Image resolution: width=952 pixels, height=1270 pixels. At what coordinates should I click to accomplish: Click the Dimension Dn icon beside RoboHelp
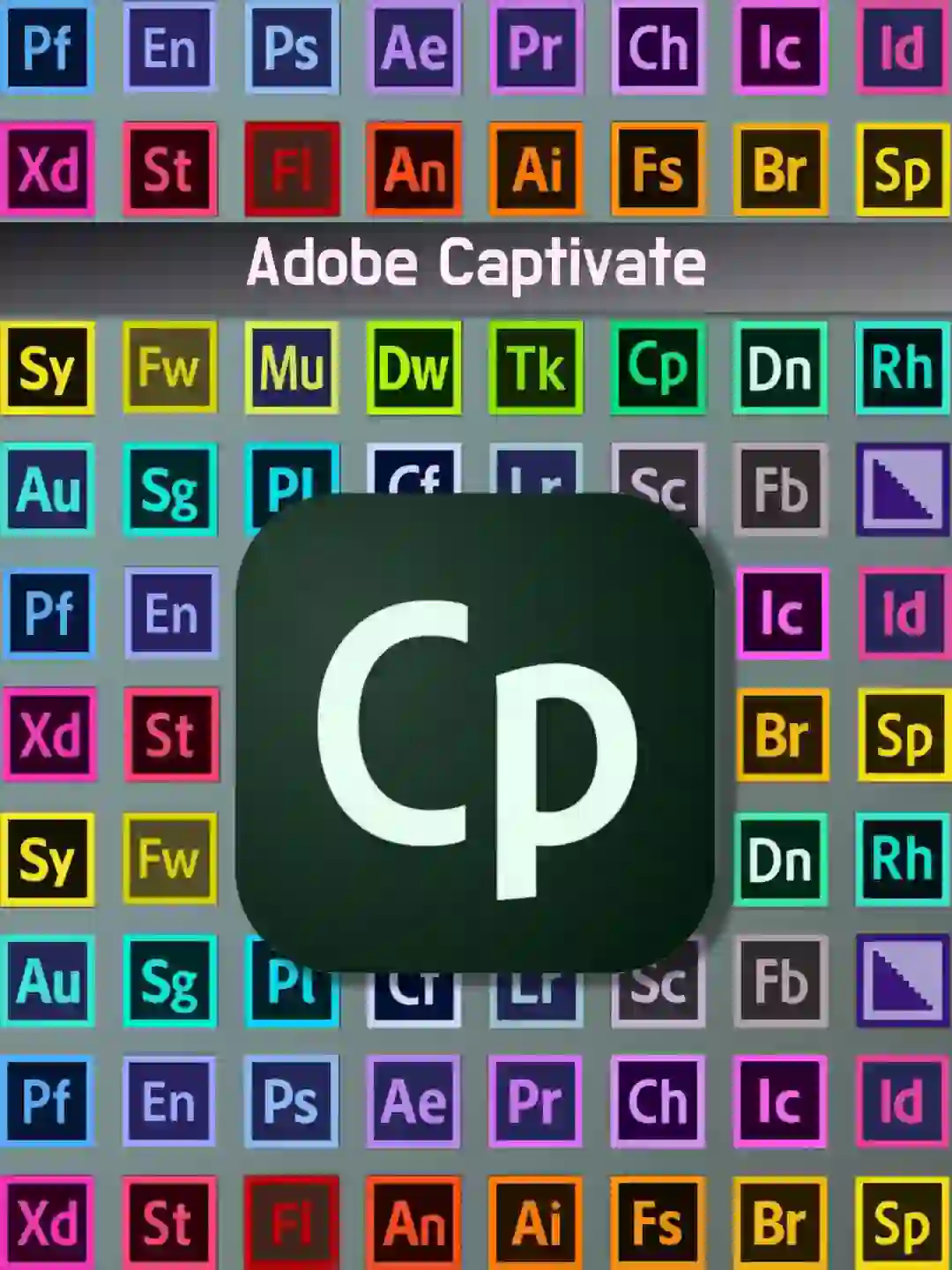pos(779,369)
